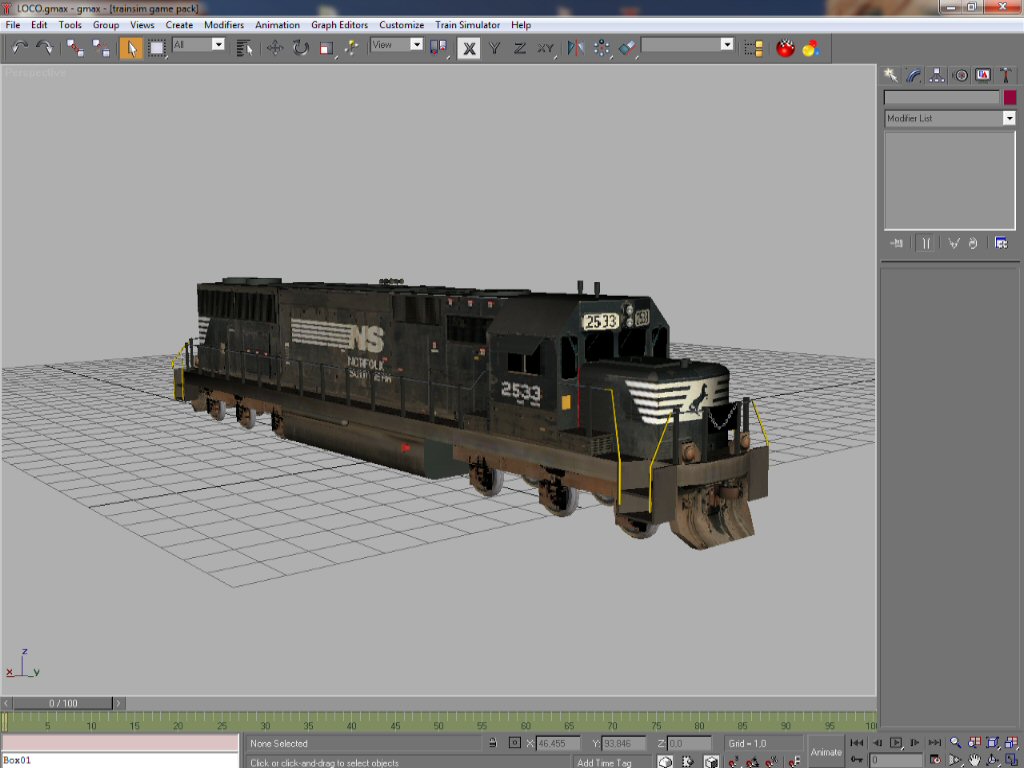Undo the last action with the Undo arrow
The height and width of the screenshot is (768, 1024).
20,48
